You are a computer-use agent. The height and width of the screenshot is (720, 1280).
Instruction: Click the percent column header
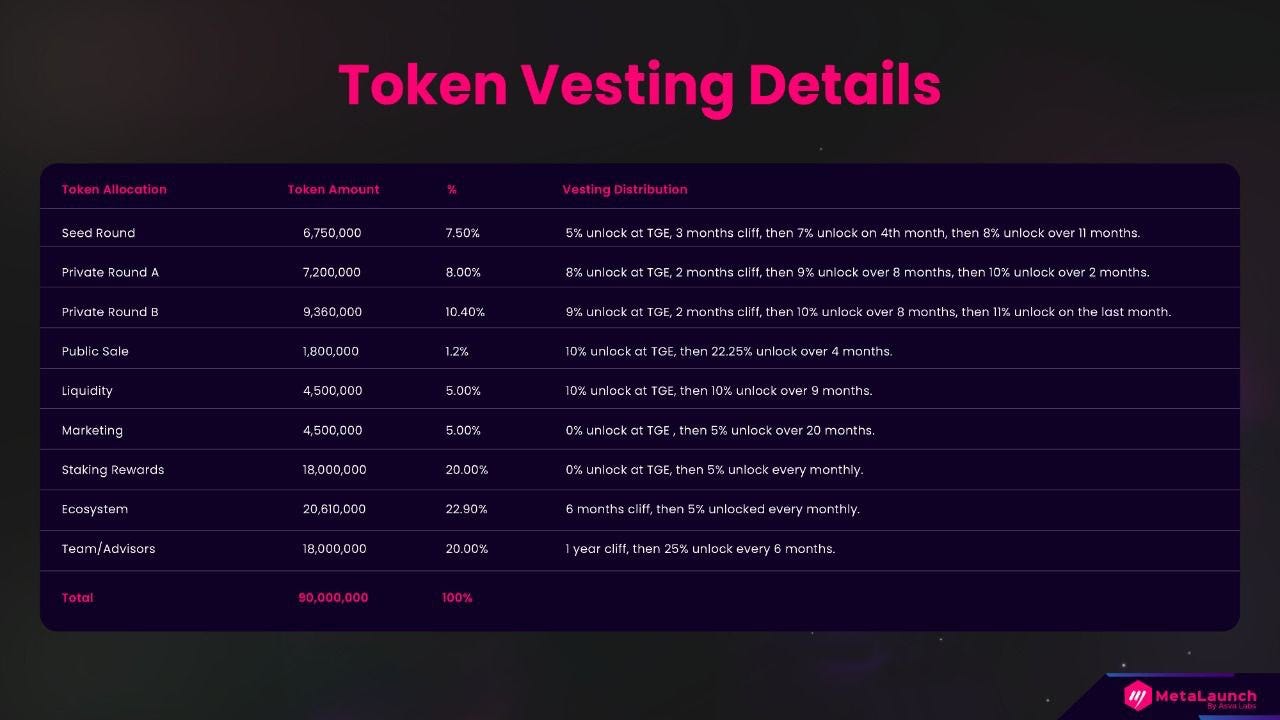pos(452,189)
